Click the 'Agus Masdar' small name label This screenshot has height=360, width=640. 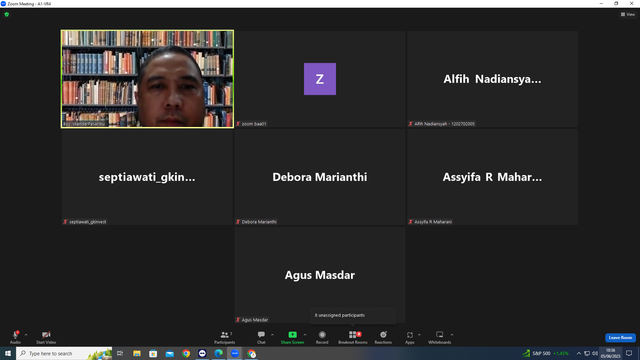click(x=255, y=320)
